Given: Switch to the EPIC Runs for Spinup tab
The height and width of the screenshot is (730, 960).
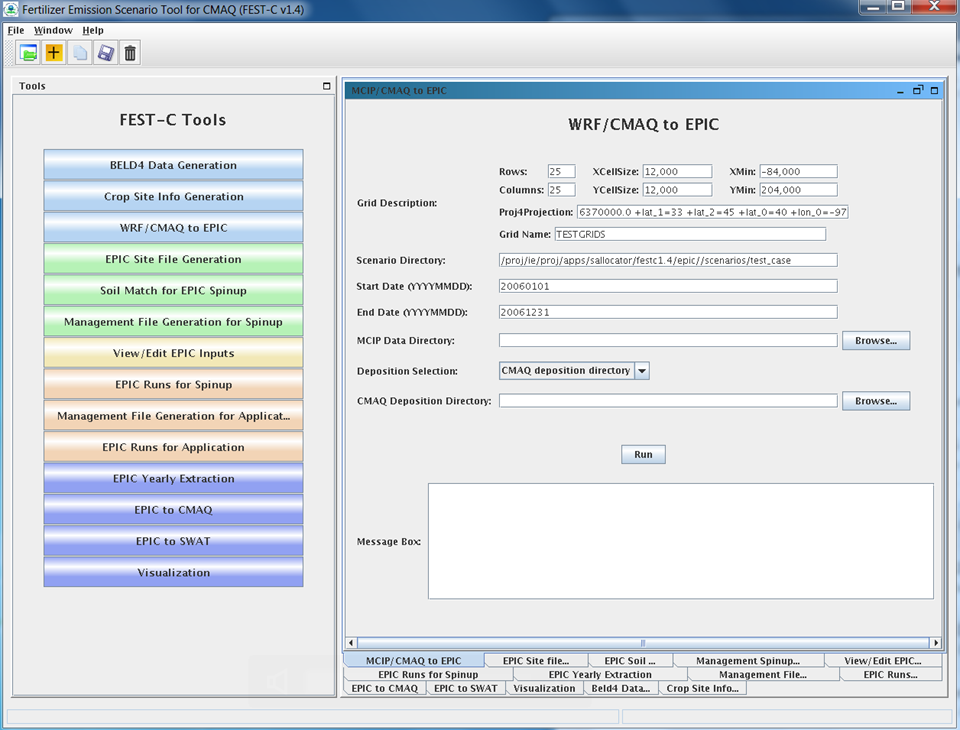Looking at the screenshot, I should (x=428, y=674).
